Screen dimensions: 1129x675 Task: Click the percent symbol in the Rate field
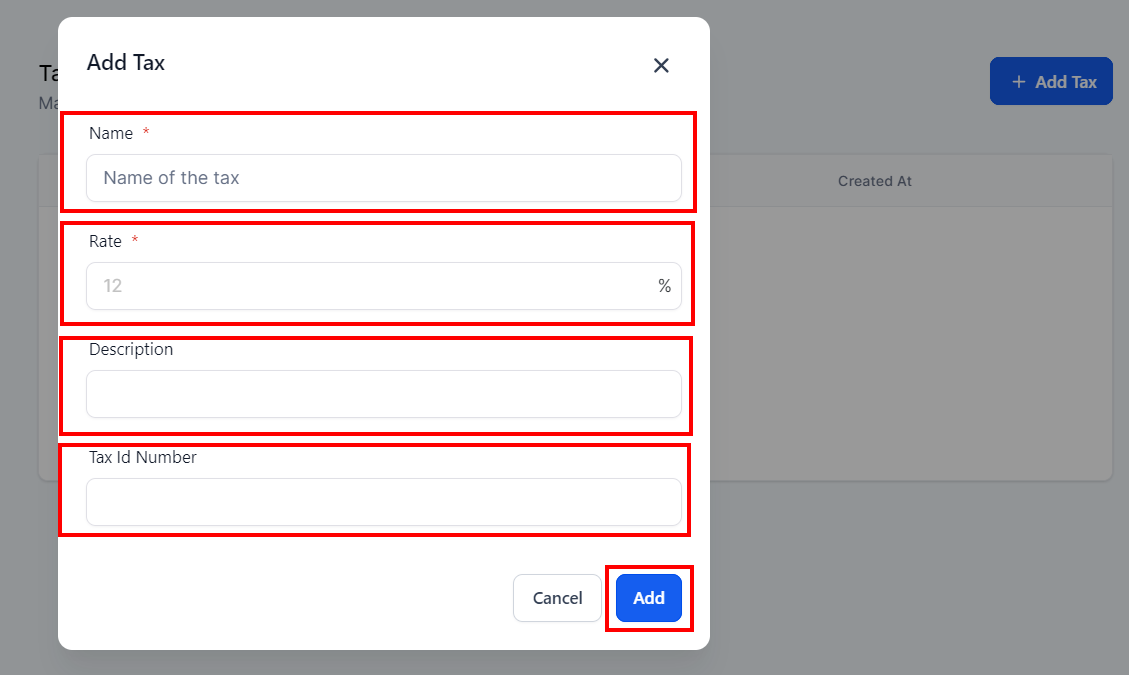664,286
